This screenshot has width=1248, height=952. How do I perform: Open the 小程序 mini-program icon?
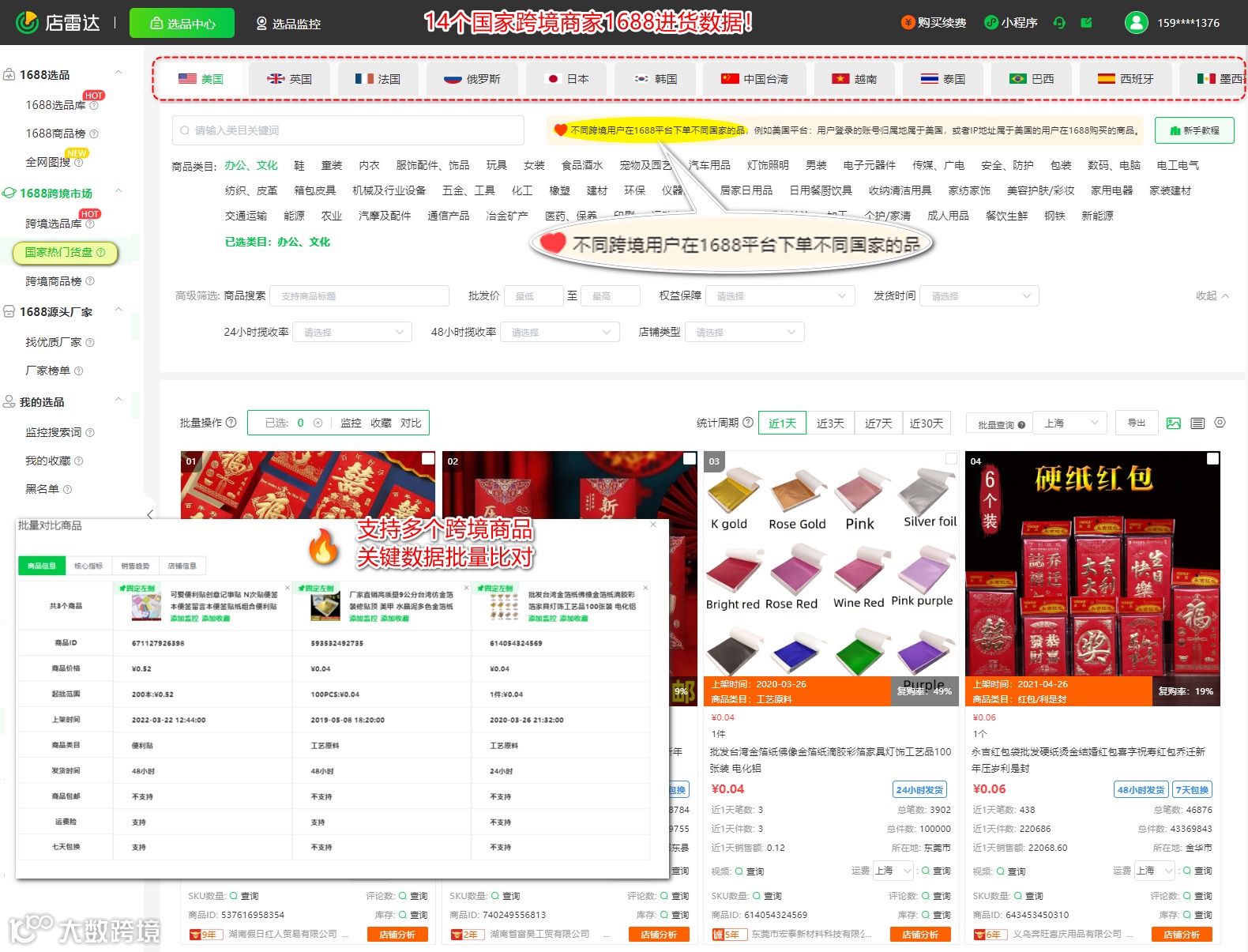[x=991, y=22]
